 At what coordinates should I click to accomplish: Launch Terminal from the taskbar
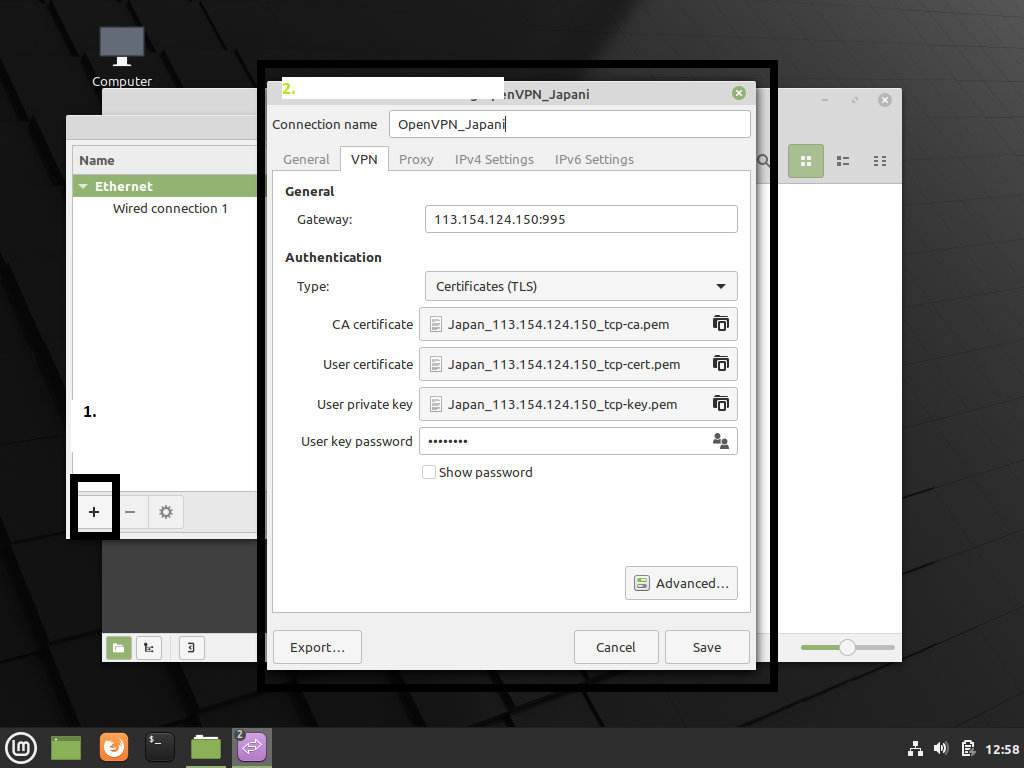[x=160, y=747]
